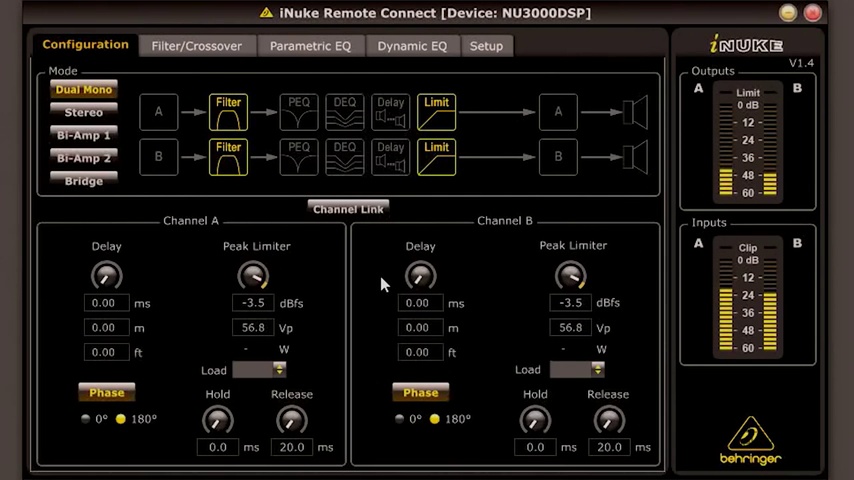Toggle the Channel B Phase button
Screen dimensions: 854x480
point(420,392)
